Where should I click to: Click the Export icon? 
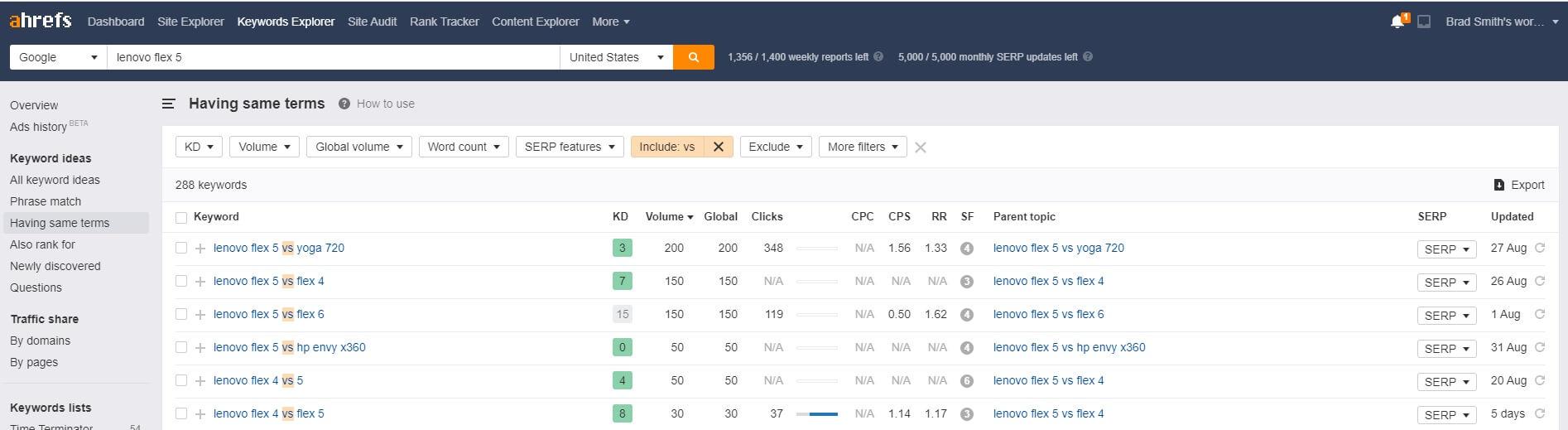1498,185
